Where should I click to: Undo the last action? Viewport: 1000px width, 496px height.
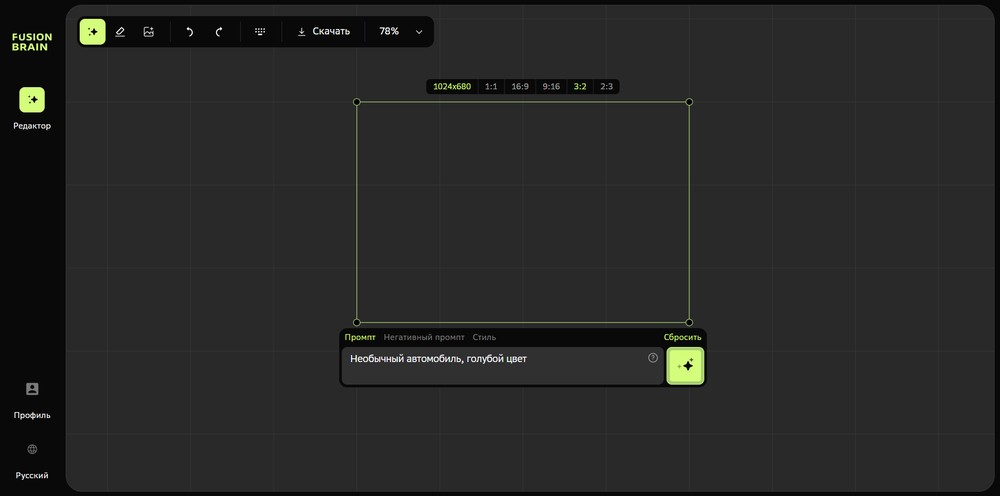[189, 32]
